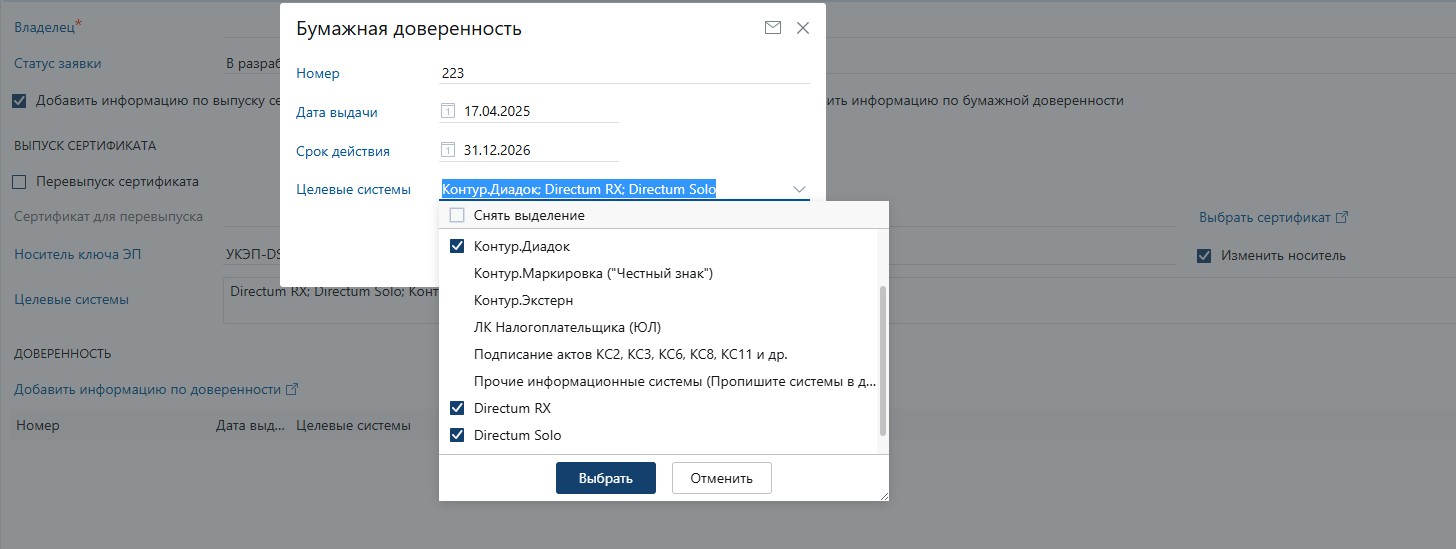Toggle the Снять выделение checkbox
The height and width of the screenshot is (549, 1456).
pos(457,215)
